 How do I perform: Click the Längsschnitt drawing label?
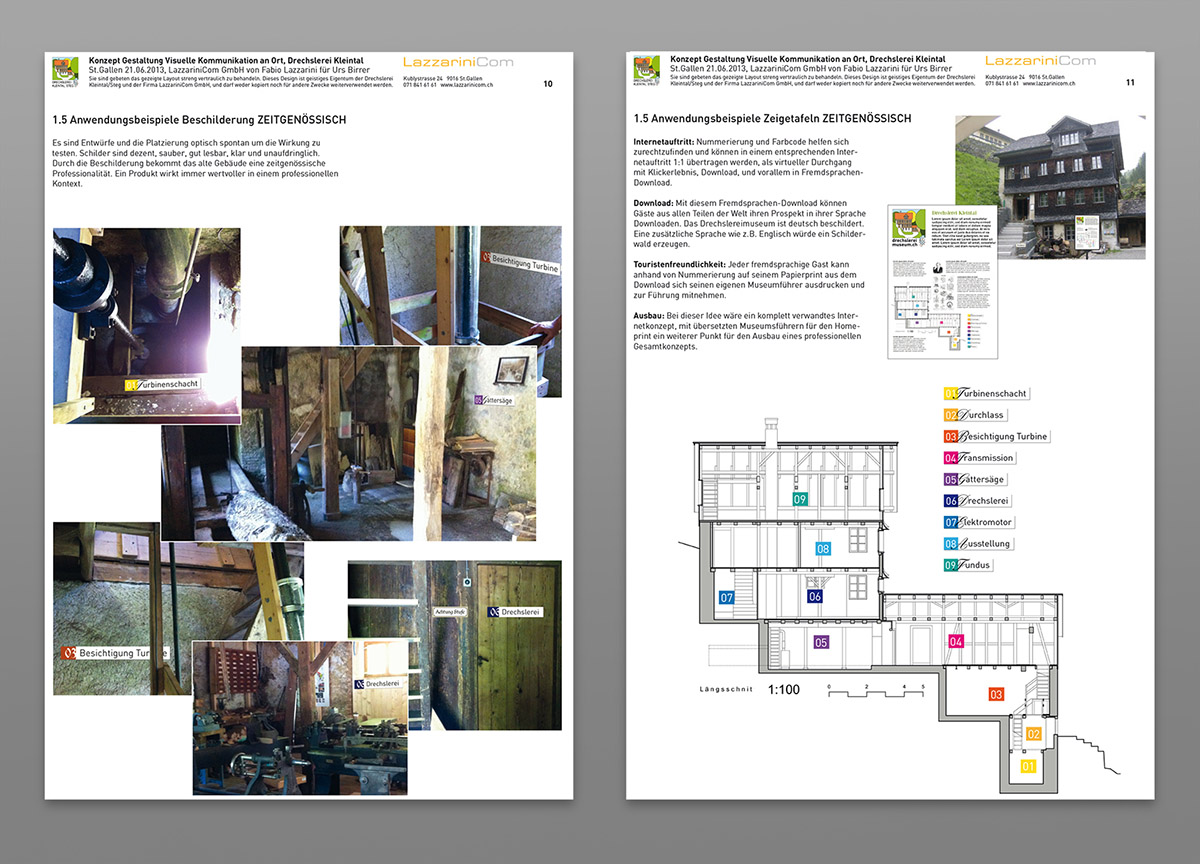pyautogui.click(x=724, y=690)
